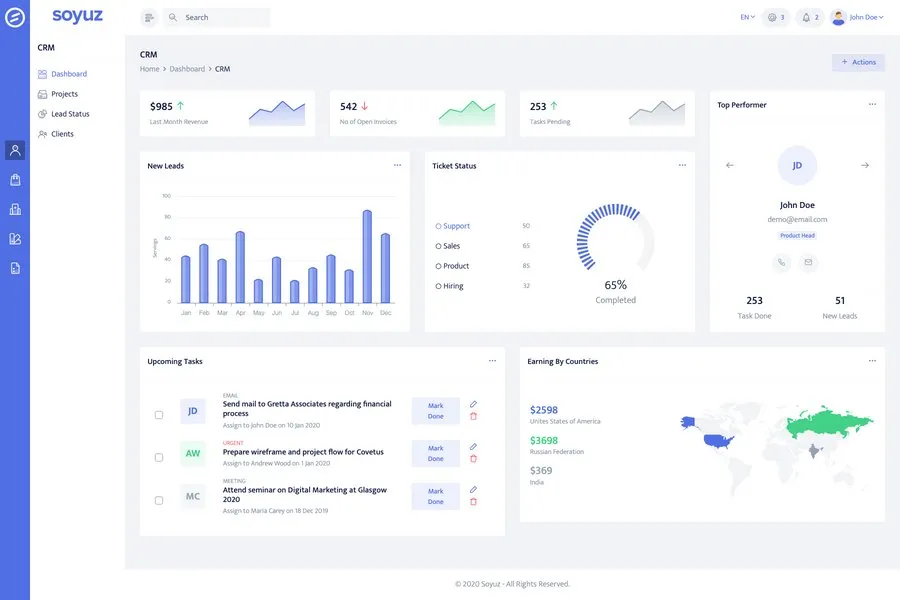
Task: Tick the Prepare wireframe task checkbox
Action: [x=159, y=457]
